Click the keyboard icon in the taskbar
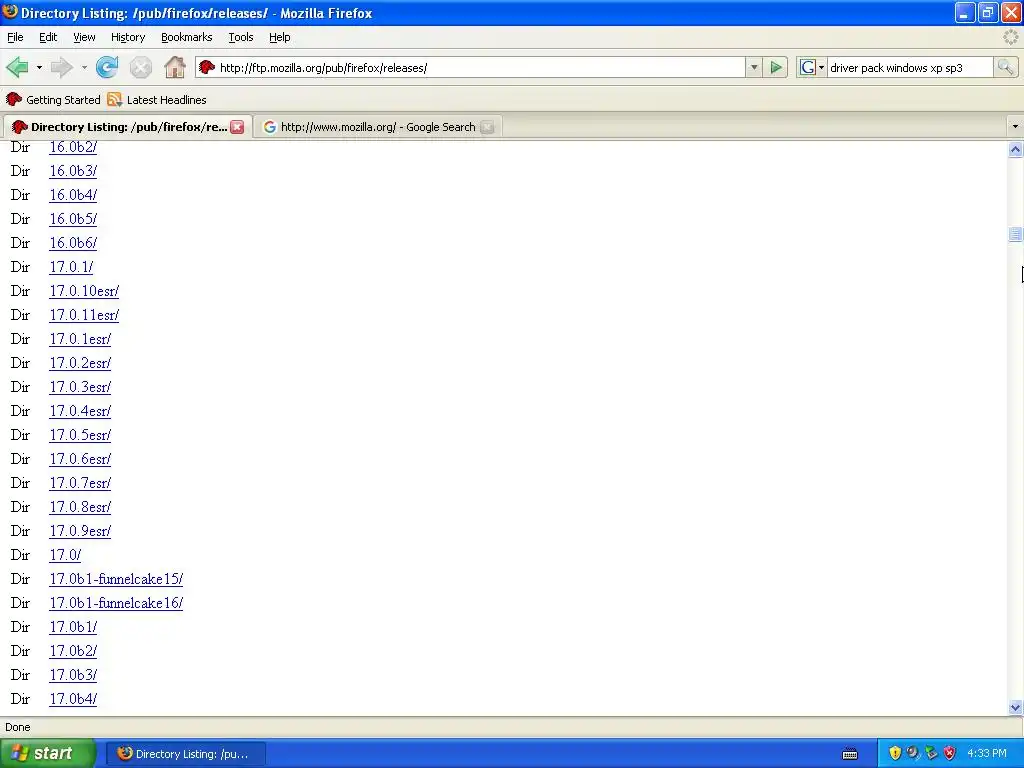1024x768 pixels. [x=850, y=754]
